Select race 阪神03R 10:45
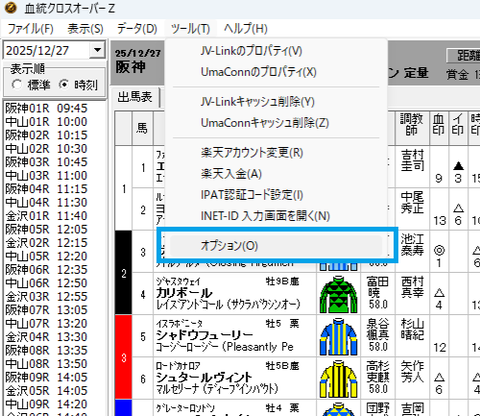 pyautogui.click(x=46, y=162)
